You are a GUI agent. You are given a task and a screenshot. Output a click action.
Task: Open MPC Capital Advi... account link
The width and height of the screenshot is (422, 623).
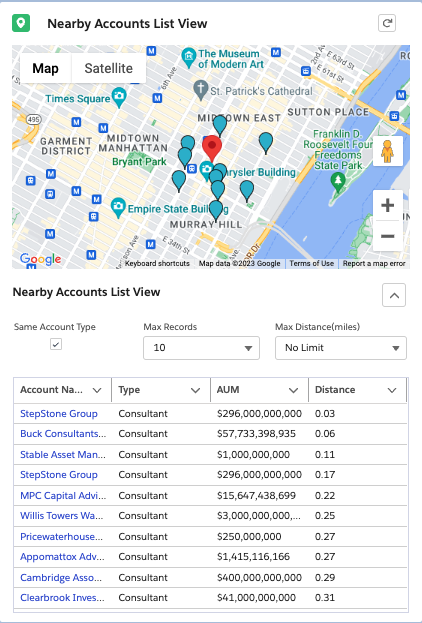point(63,495)
